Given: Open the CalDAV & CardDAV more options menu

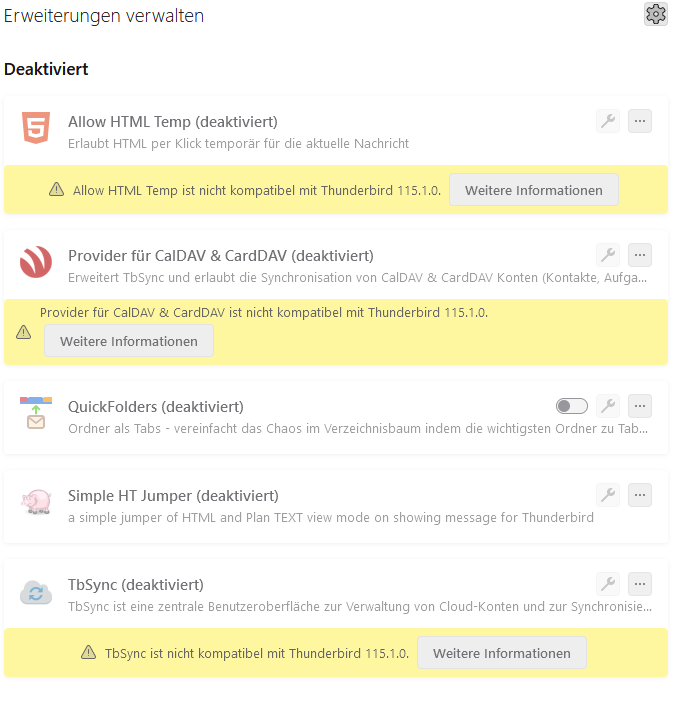Looking at the screenshot, I should tap(640, 255).
